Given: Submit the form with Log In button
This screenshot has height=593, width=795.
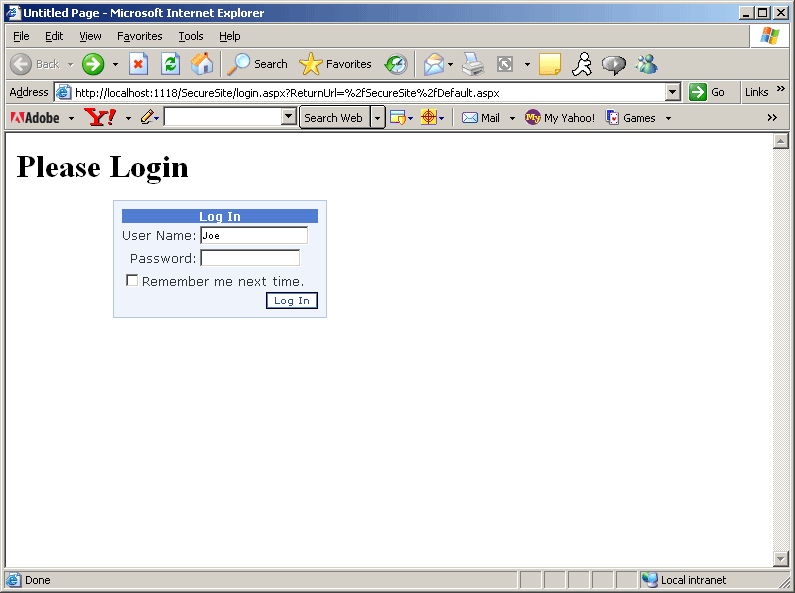Looking at the screenshot, I should [x=292, y=301].
